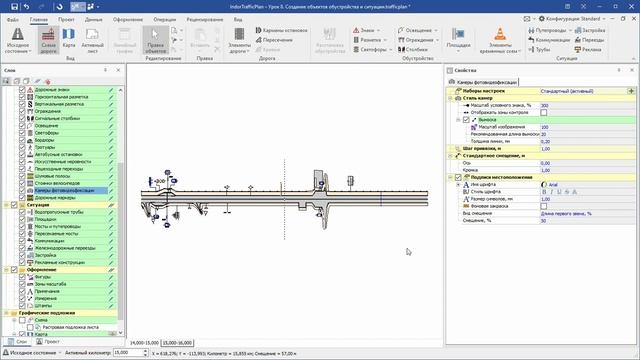Open the Данные ribbon tab
The image size is (640, 360).
click(x=93, y=19)
